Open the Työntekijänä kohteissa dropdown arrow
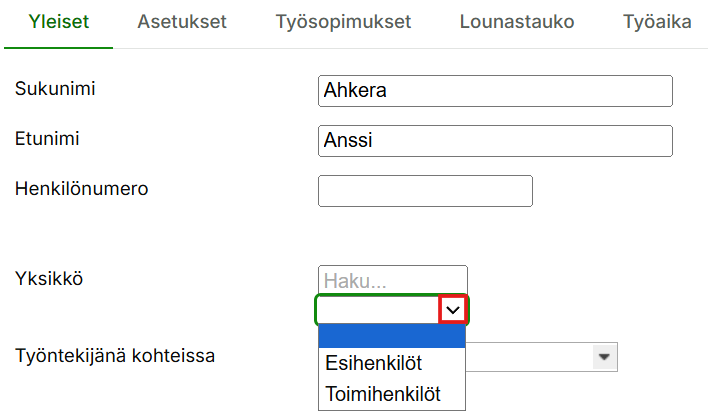 click(x=602, y=356)
